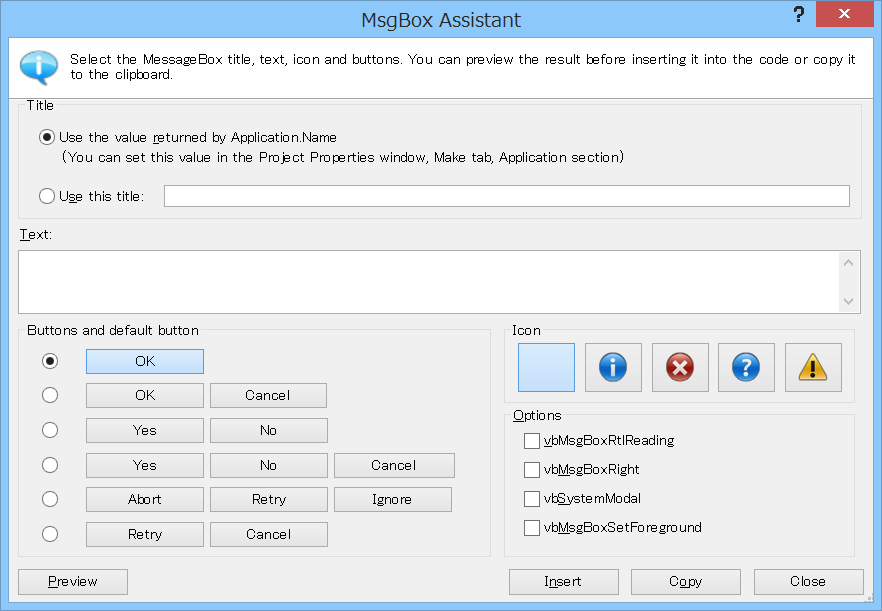
Task: Toggle the vbSystemModal checkbox
Action: coord(532,499)
